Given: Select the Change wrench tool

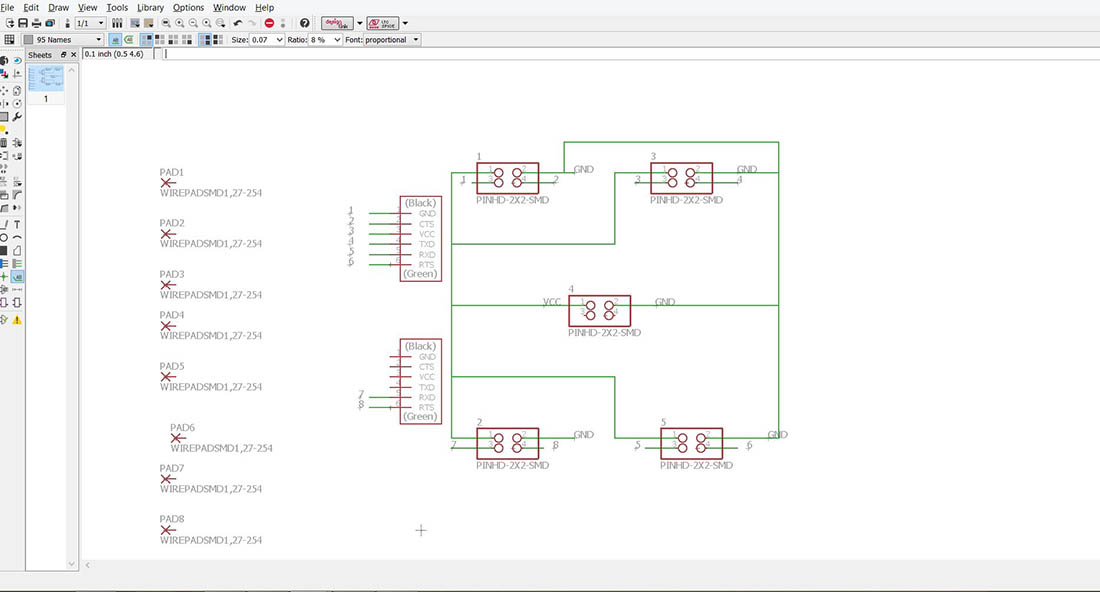Looking at the screenshot, I should pos(17,116).
